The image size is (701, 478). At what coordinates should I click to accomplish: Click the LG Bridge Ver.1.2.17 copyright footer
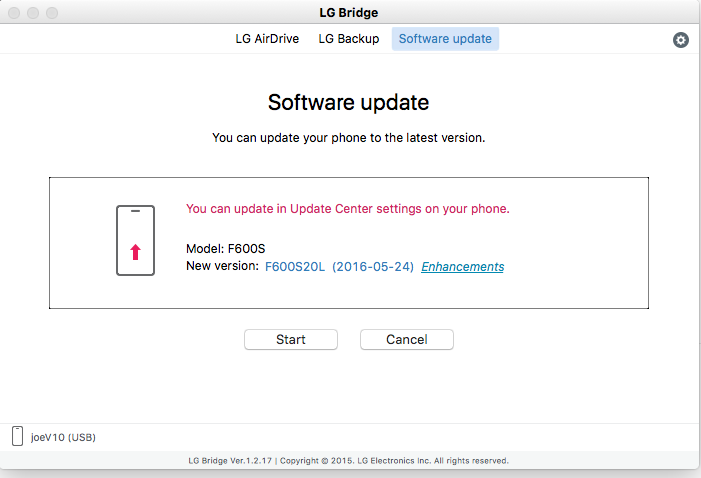[x=349, y=461]
